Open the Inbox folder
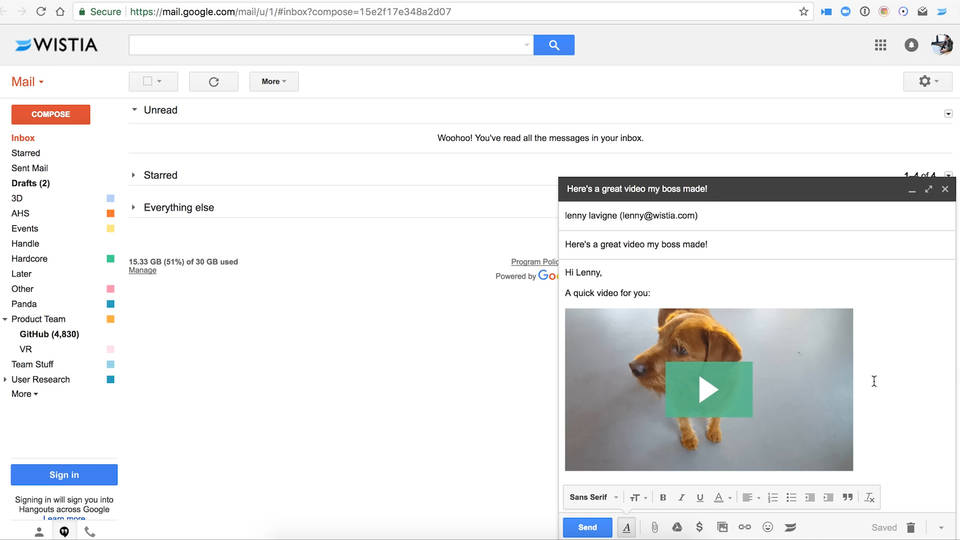The width and height of the screenshot is (960, 540). (23, 138)
